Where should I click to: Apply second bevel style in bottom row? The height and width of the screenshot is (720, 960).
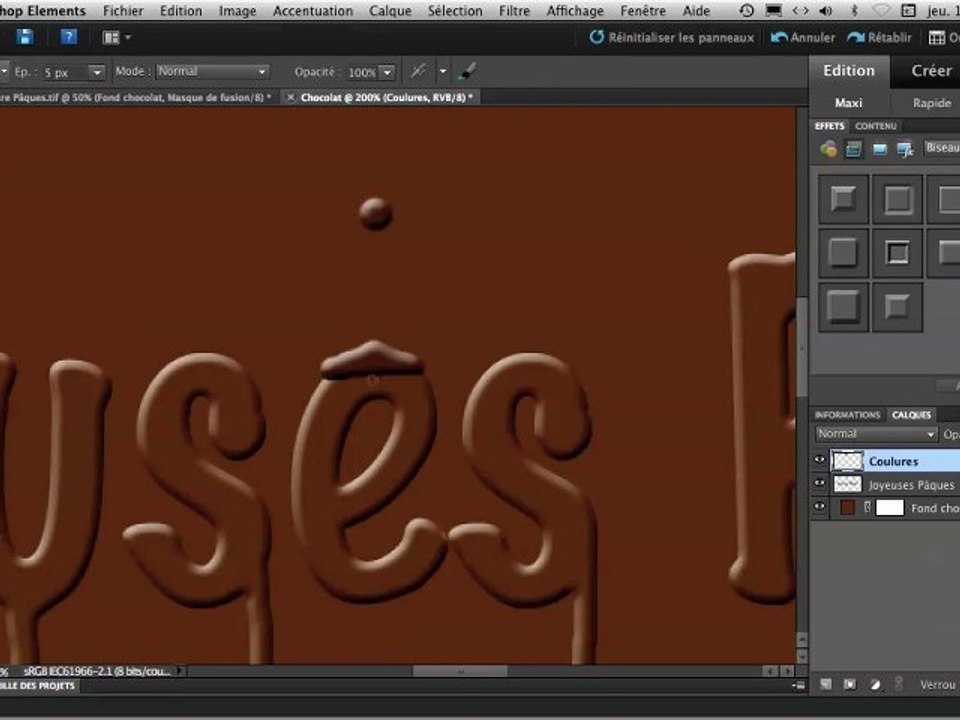pyautogui.click(x=897, y=307)
